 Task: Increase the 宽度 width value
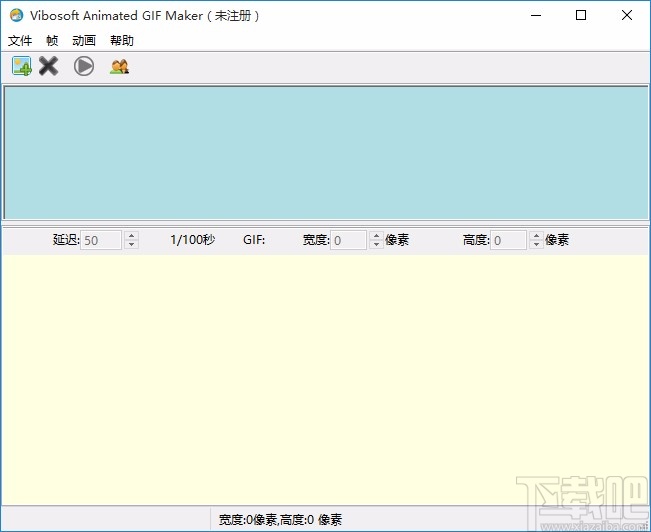tap(376, 235)
